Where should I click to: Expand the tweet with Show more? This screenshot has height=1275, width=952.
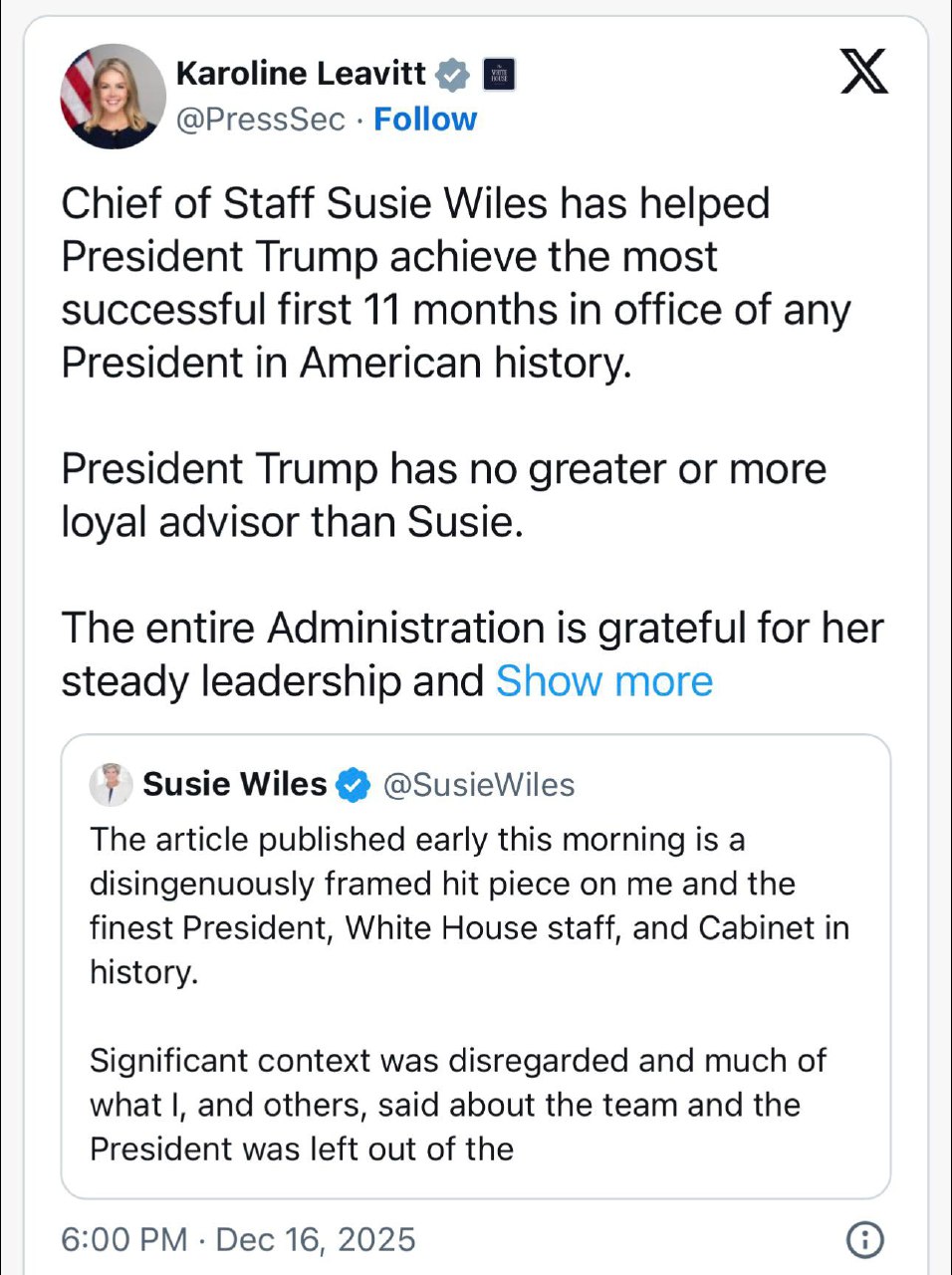click(604, 681)
